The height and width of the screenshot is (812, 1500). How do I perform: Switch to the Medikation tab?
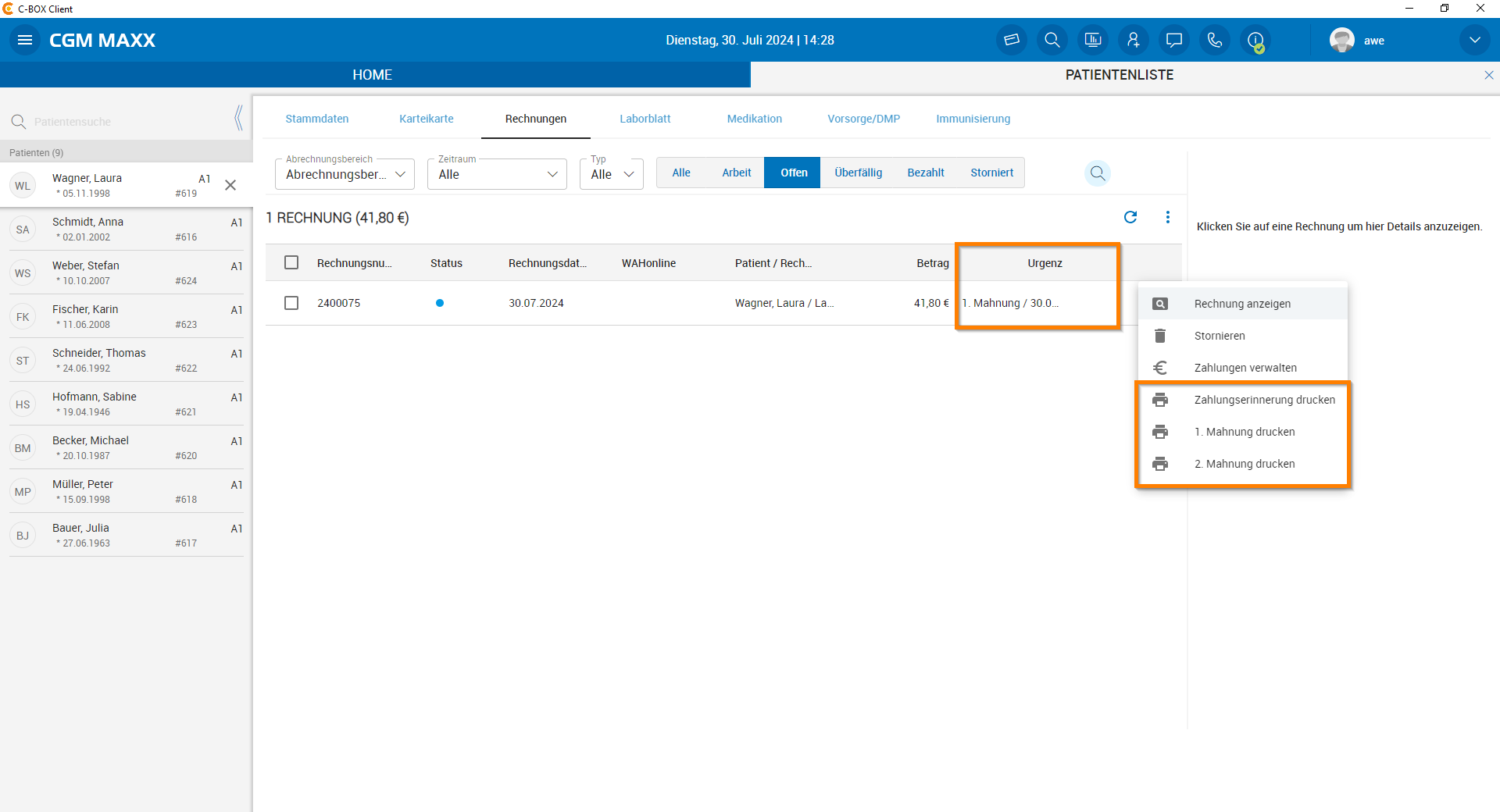click(x=755, y=119)
